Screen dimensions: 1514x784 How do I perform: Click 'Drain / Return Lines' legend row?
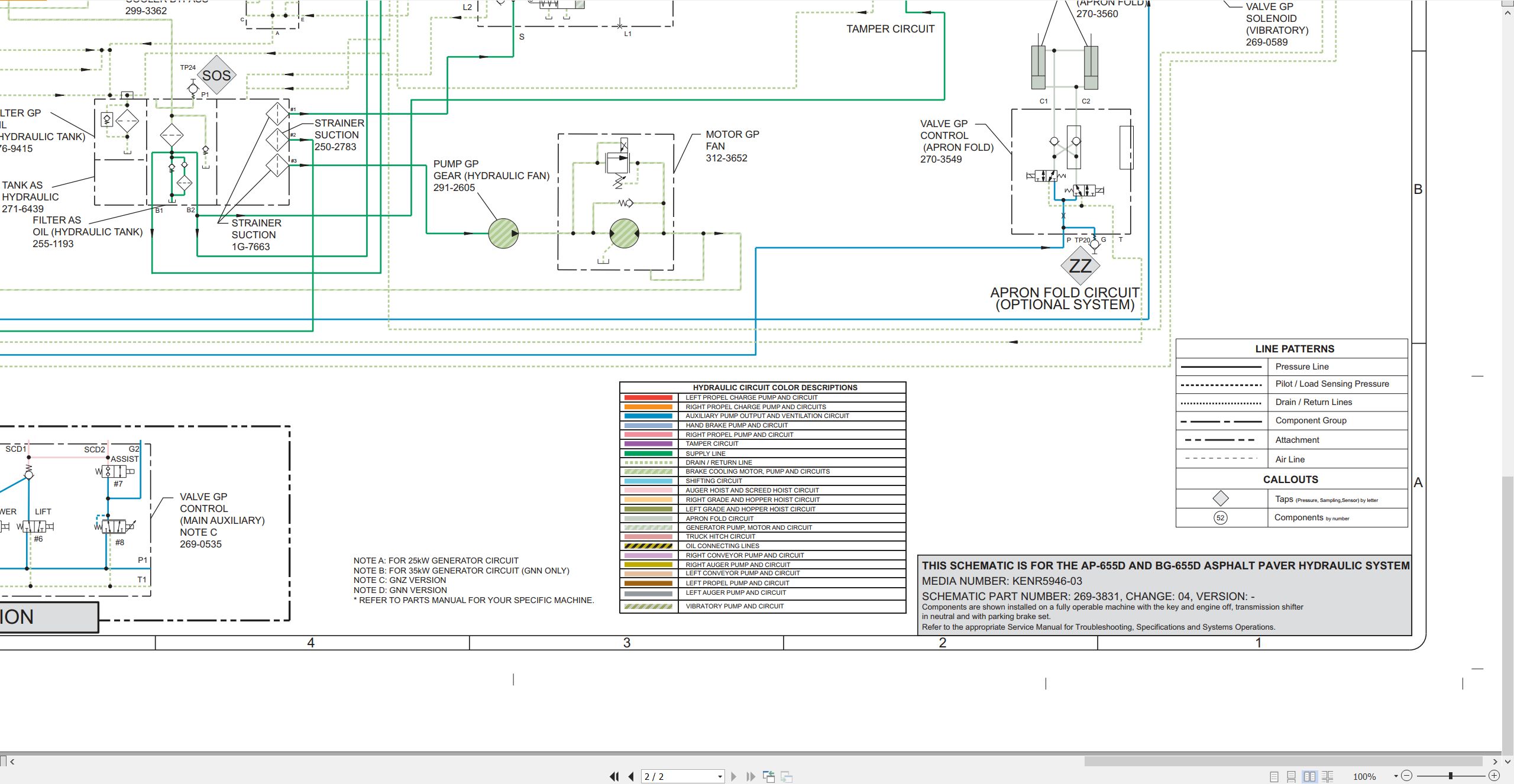(1292, 403)
